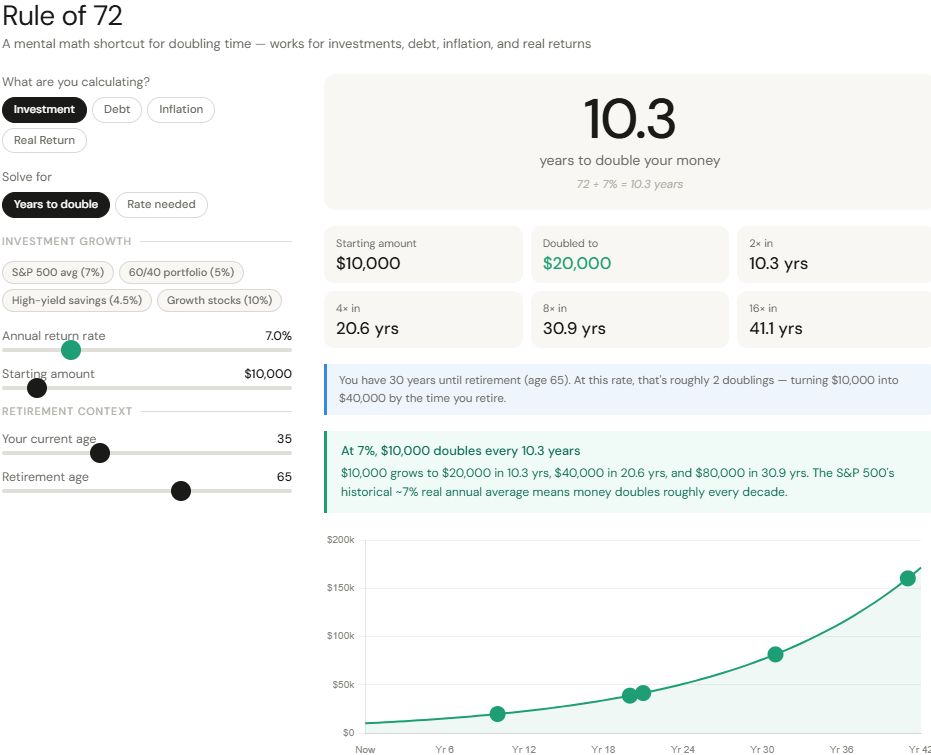Image resolution: width=931 pixels, height=755 pixels.
Task: Select the Real Return option
Action: (x=44, y=141)
